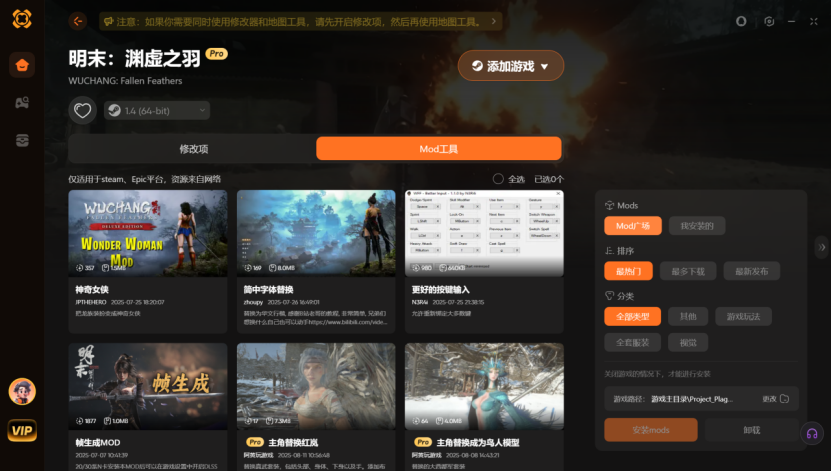Viewport: 831px width, 471px height.
Task: Click the 安装mods button
Action: pos(650,430)
